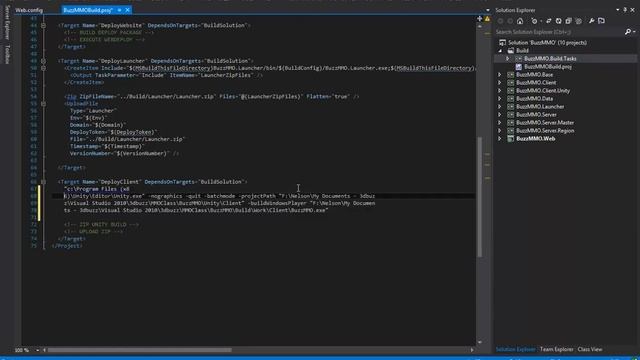Open the Toolbox side tab
Screen dimensions: 640x360
click(7, 54)
